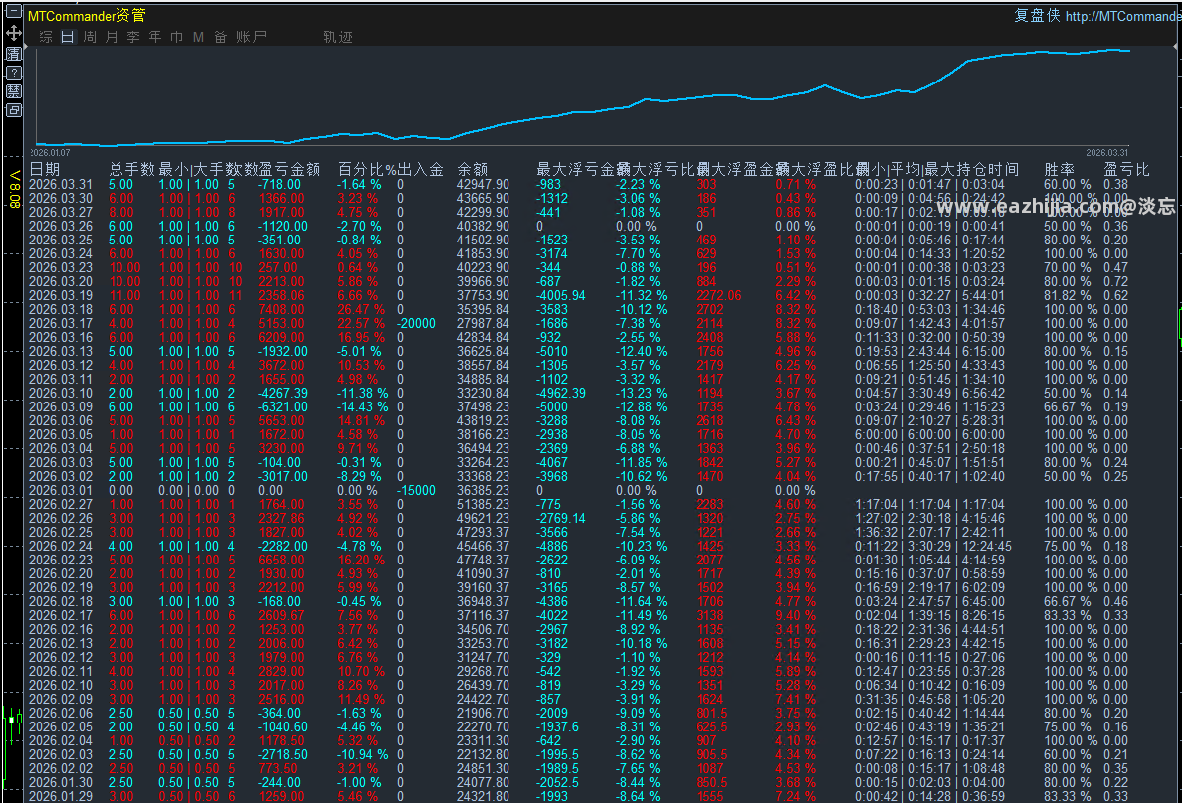1182x803 pixels.
Task: Collapse the MTCommander panel with minus icon
Action: pos(14,12)
